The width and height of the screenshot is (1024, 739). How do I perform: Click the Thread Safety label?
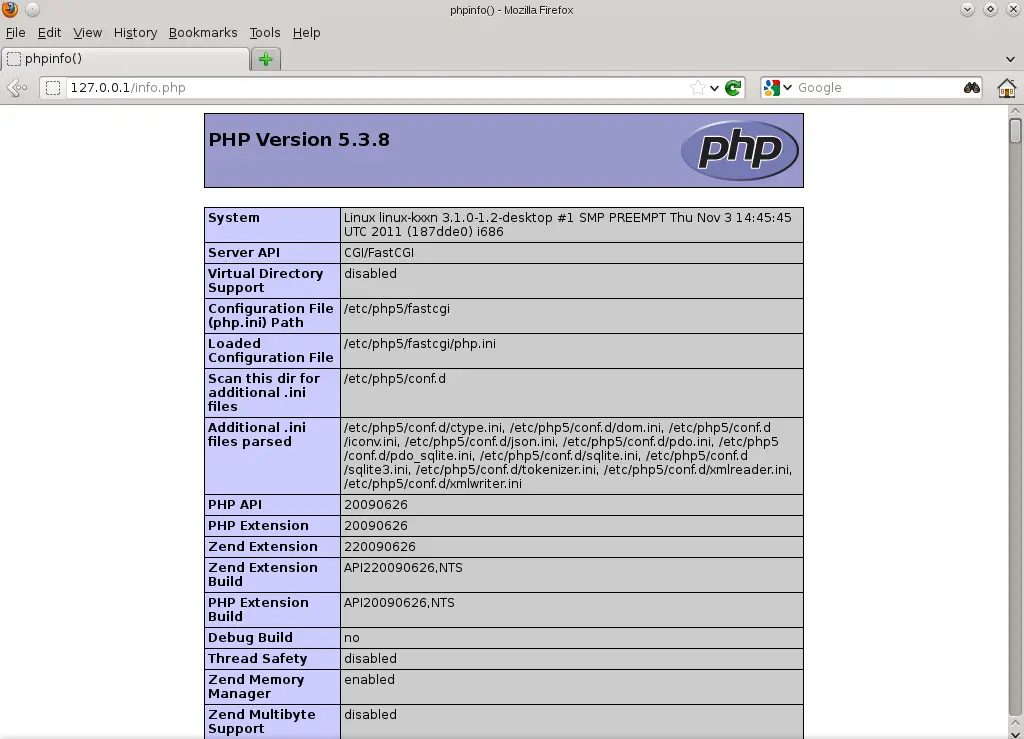(x=257, y=659)
